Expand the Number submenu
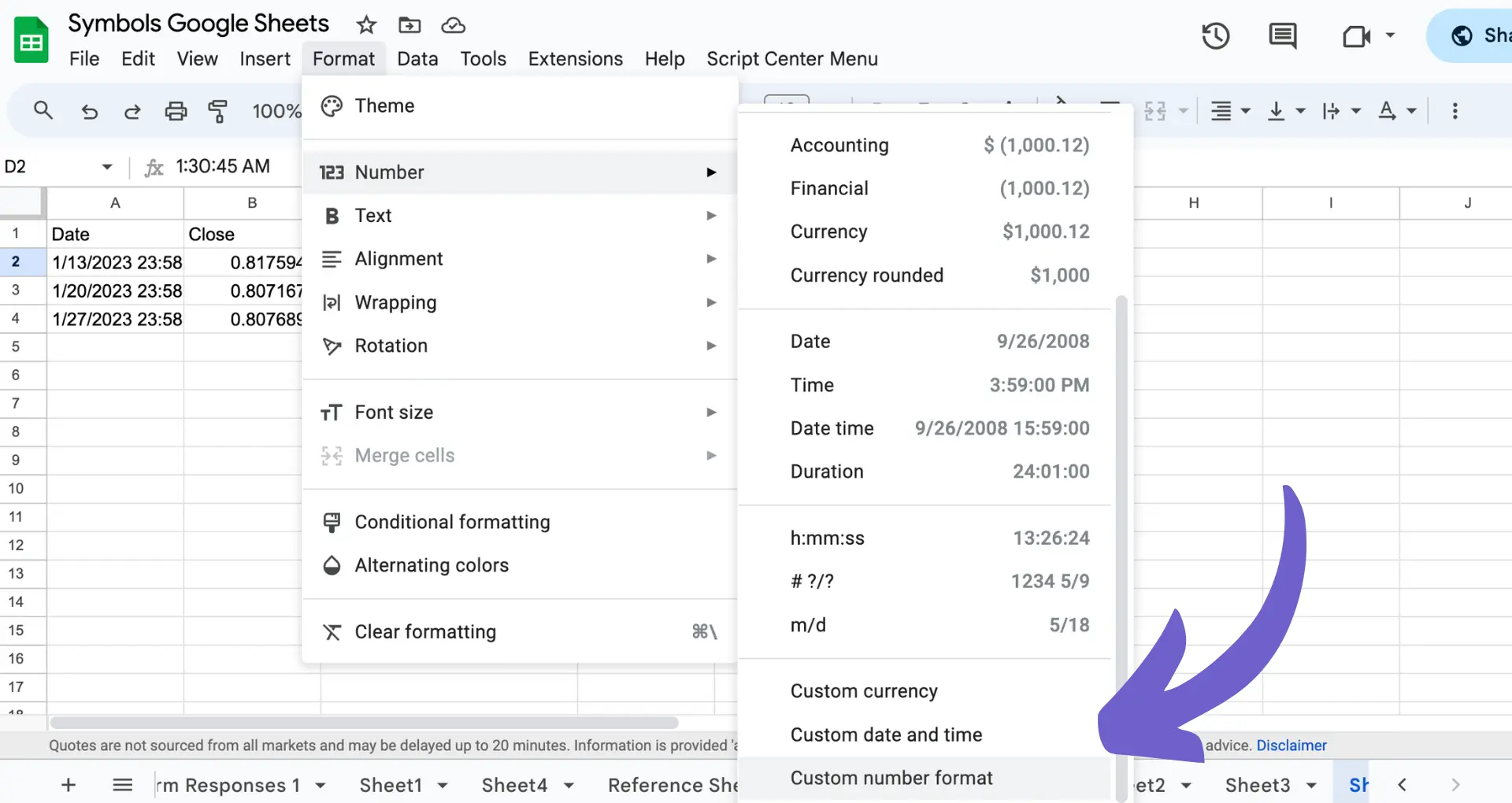 [520, 172]
